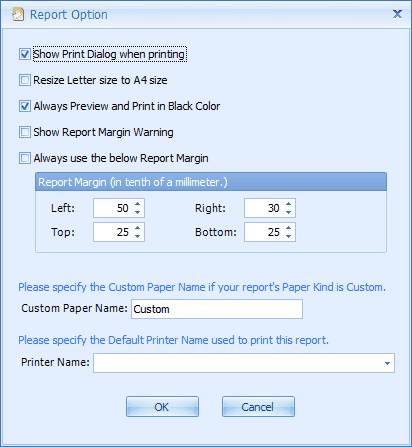This screenshot has height=447, width=412.
Task: Increase the Right margin with up arrow
Action: [289, 203]
